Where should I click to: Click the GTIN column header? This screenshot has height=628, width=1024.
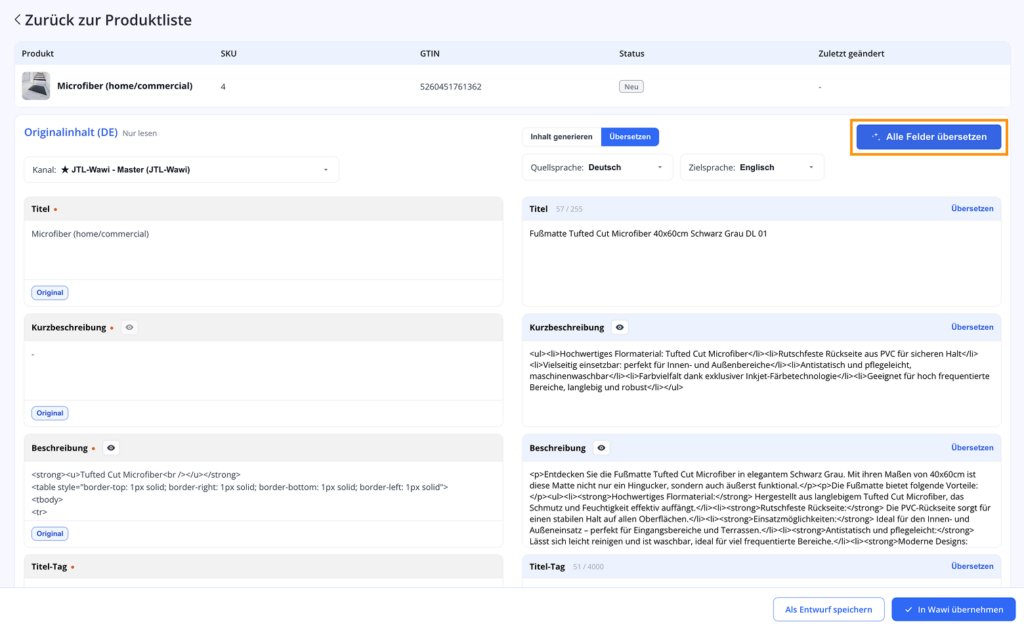coord(430,54)
